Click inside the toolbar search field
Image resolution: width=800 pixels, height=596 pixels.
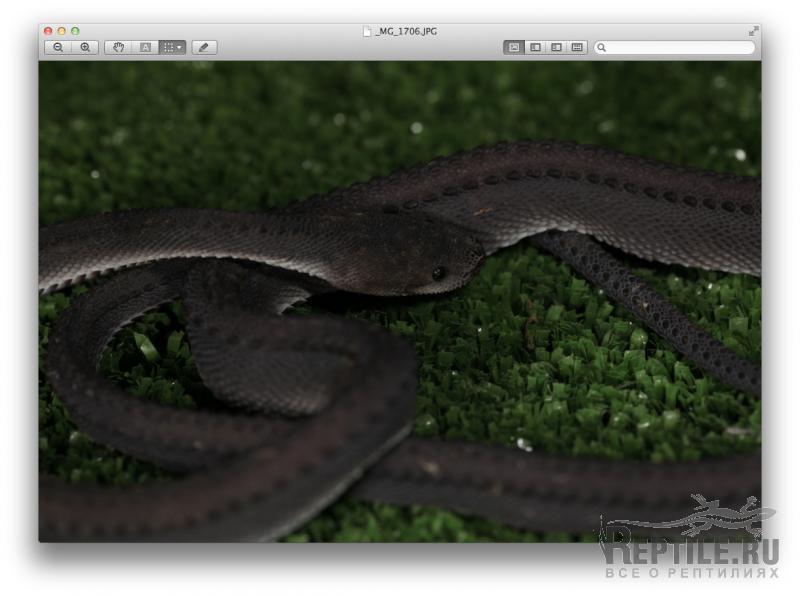[x=680, y=47]
